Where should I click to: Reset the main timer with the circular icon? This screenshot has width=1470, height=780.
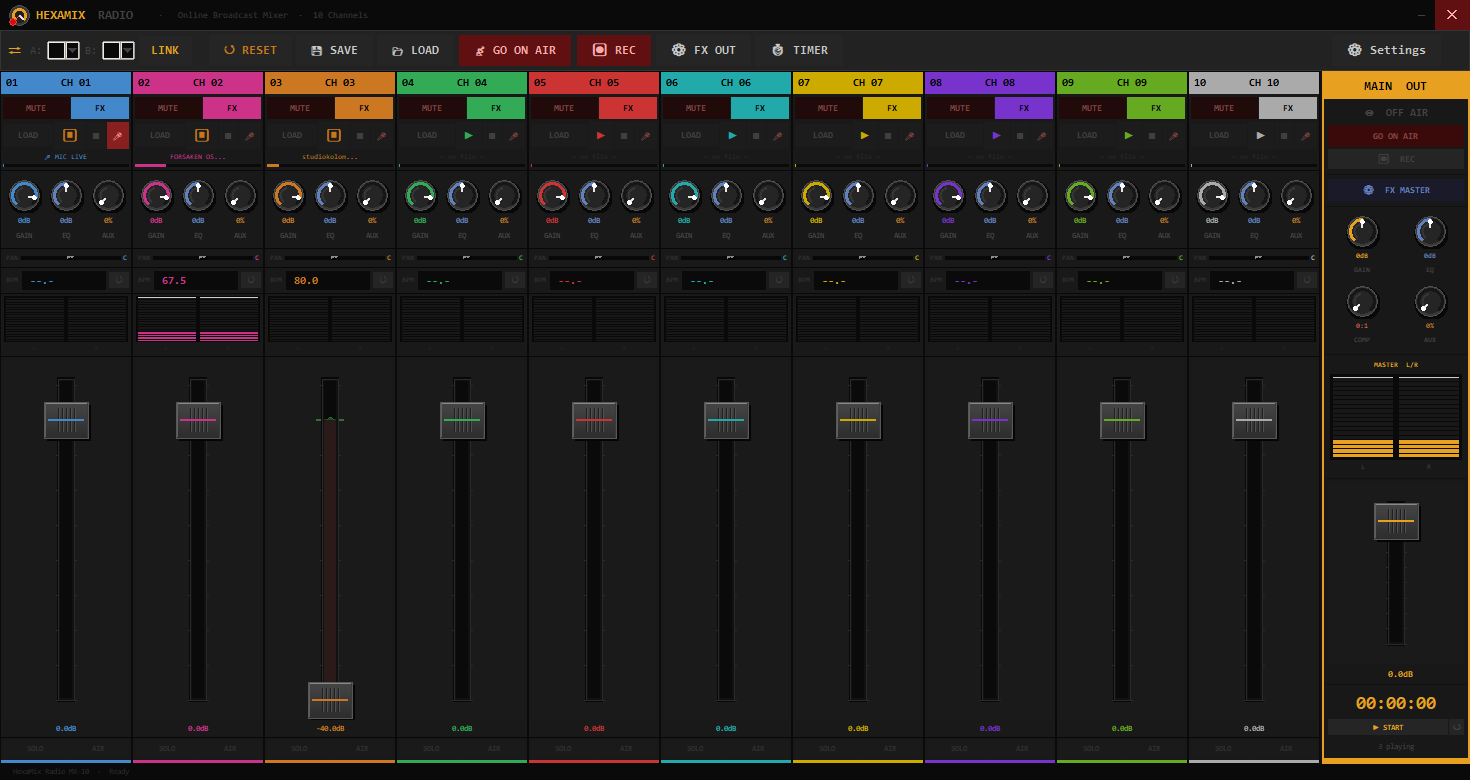1457,727
